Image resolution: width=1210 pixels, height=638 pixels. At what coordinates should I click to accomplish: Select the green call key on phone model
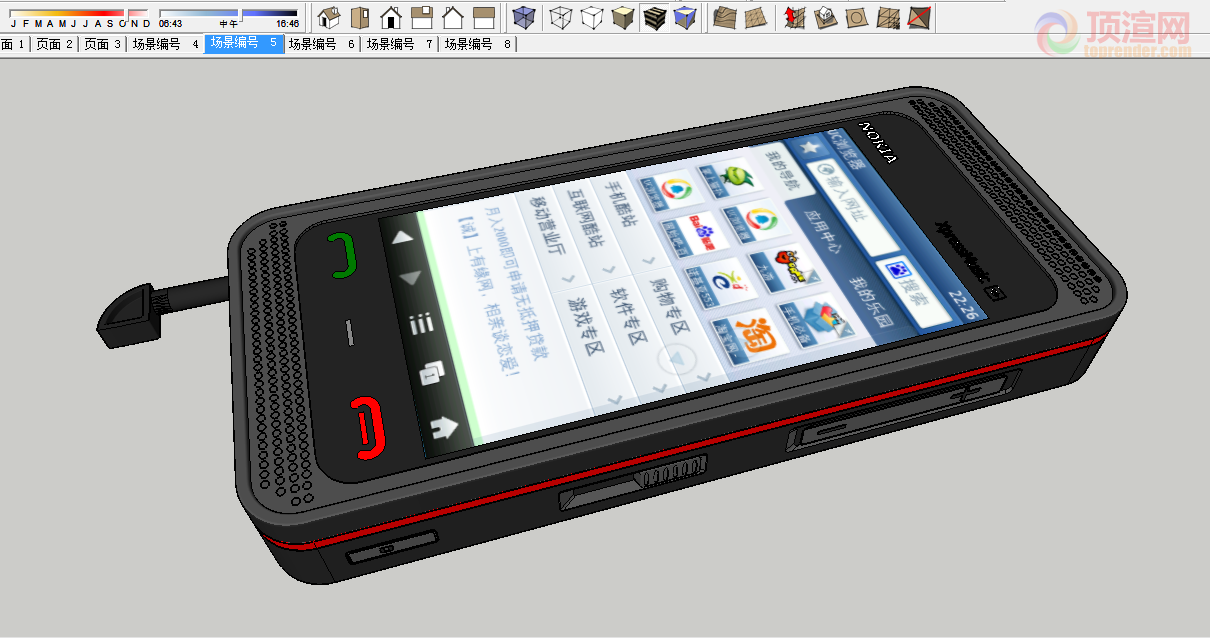tap(343, 254)
